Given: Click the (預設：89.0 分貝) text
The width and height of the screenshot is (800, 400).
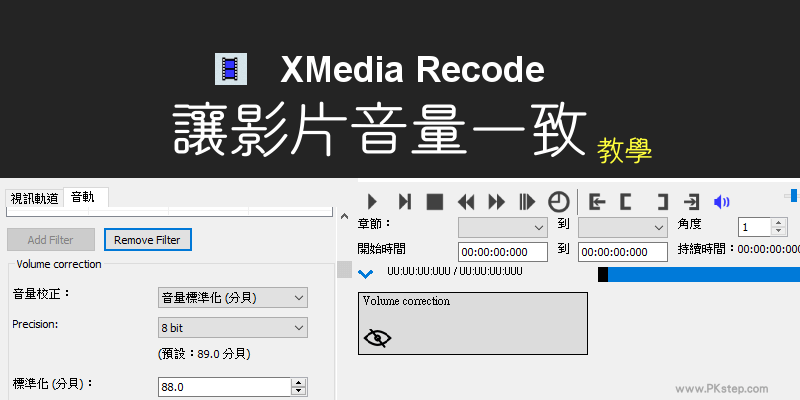Looking at the screenshot, I should coord(204,354).
